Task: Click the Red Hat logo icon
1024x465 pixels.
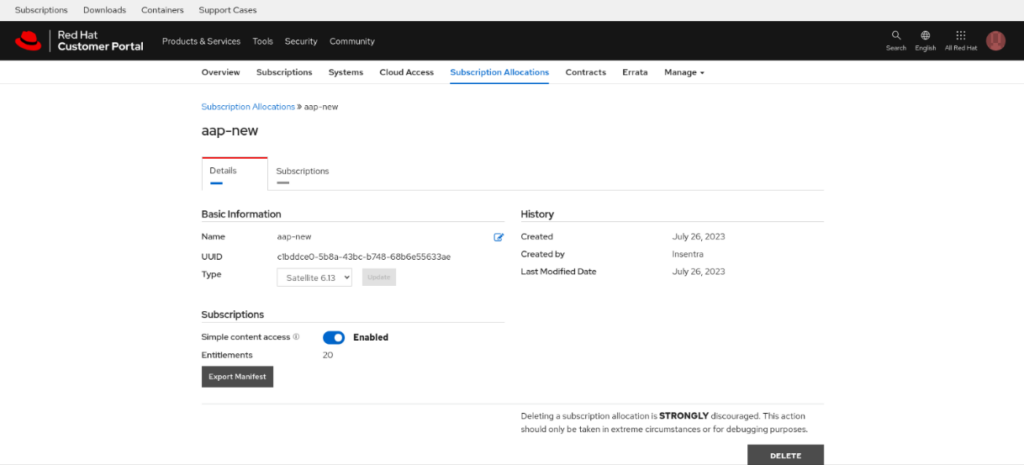Action: pos(27,41)
